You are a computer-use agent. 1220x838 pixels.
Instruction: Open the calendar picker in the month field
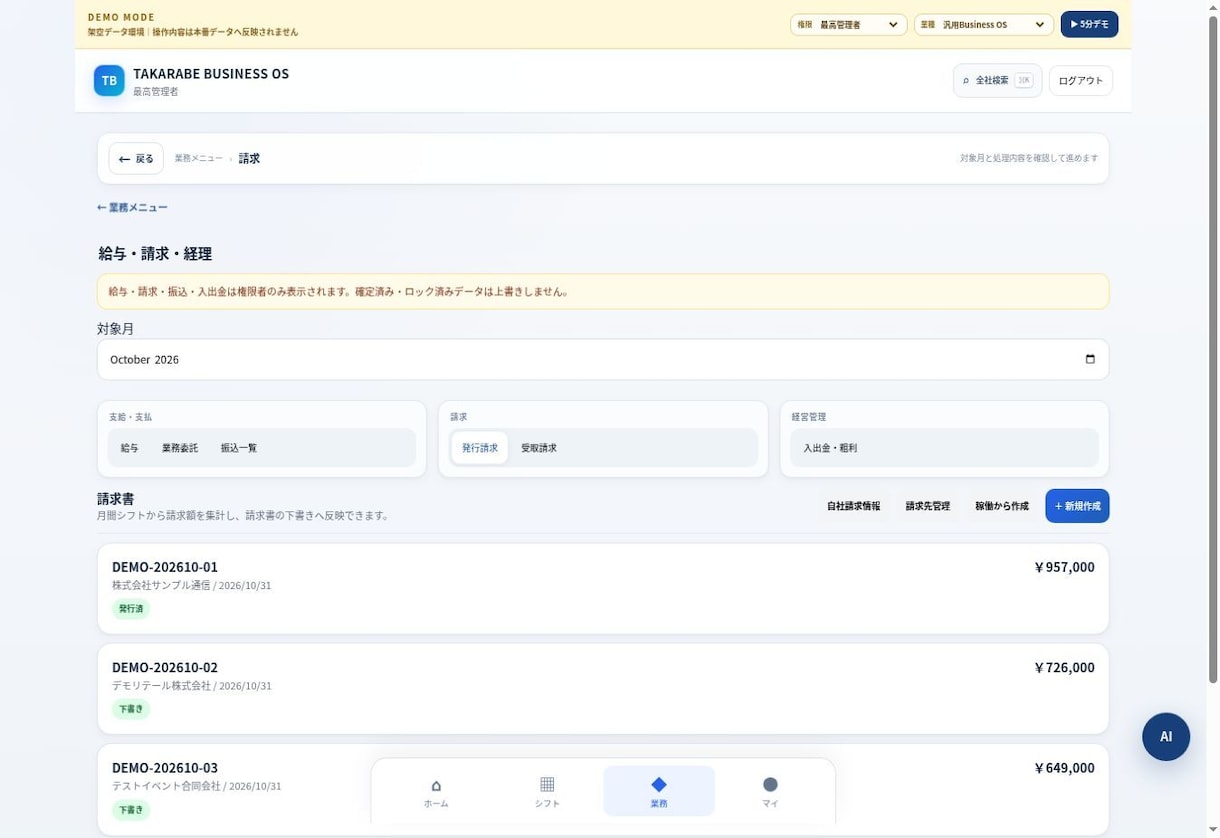(1090, 359)
